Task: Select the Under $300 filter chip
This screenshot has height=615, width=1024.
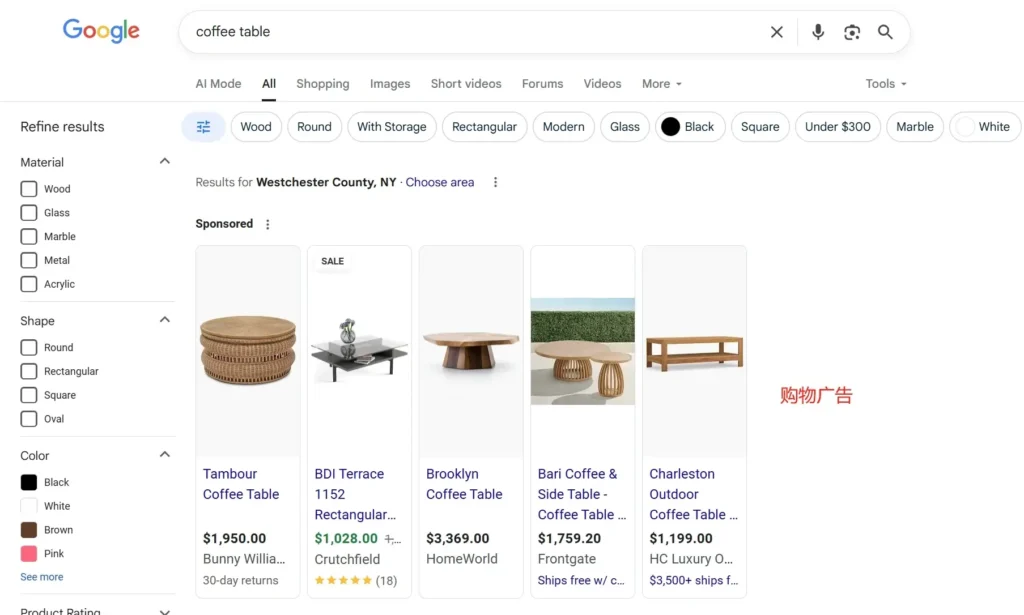Action: [837, 127]
